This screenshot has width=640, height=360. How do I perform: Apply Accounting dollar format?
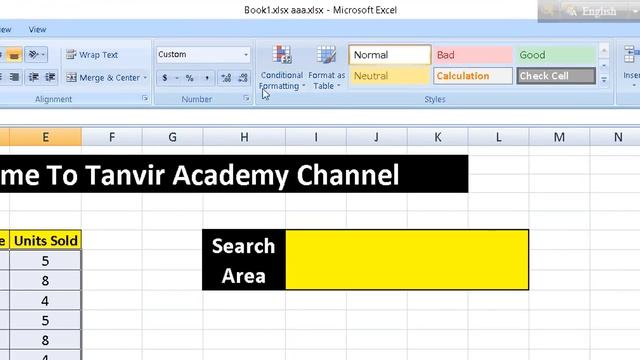165,78
